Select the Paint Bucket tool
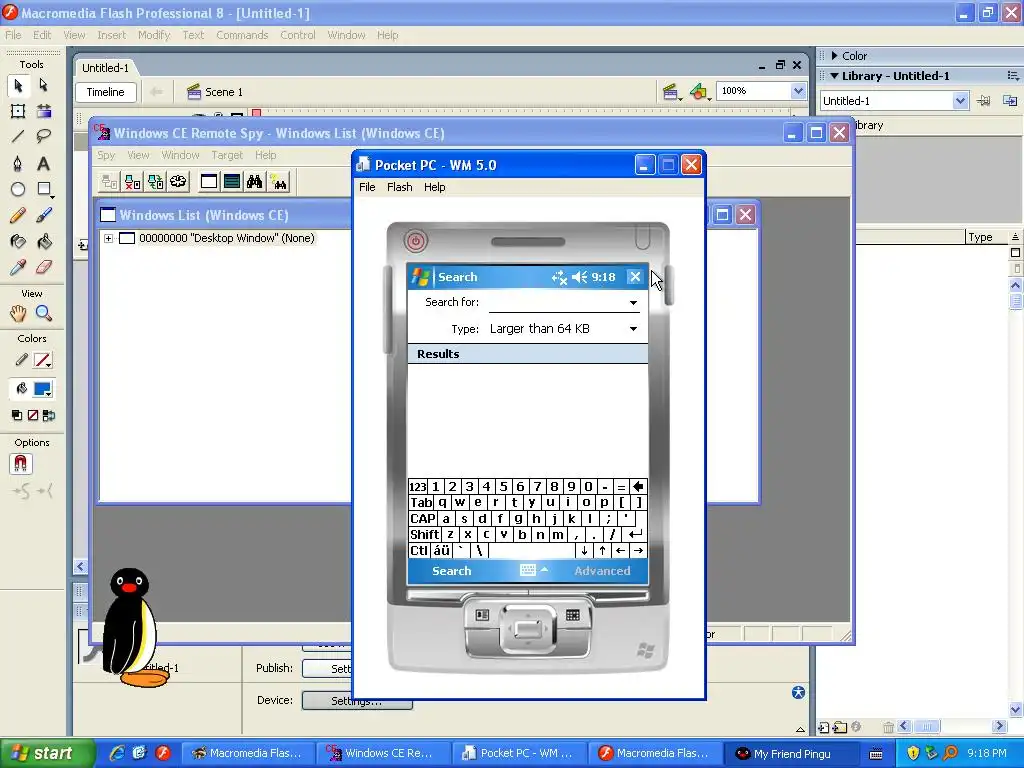This screenshot has width=1024, height=768. click(x=44, y=242)
